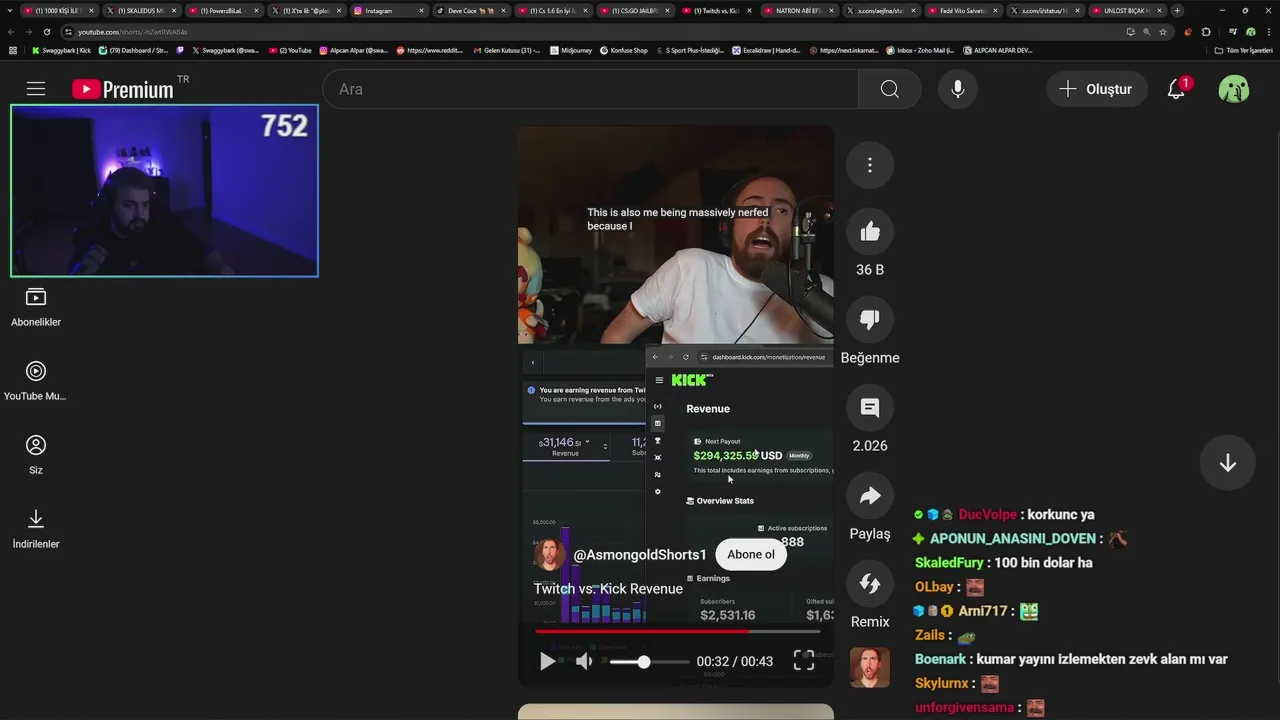Open the browser apps grid icon

[12, 50]
